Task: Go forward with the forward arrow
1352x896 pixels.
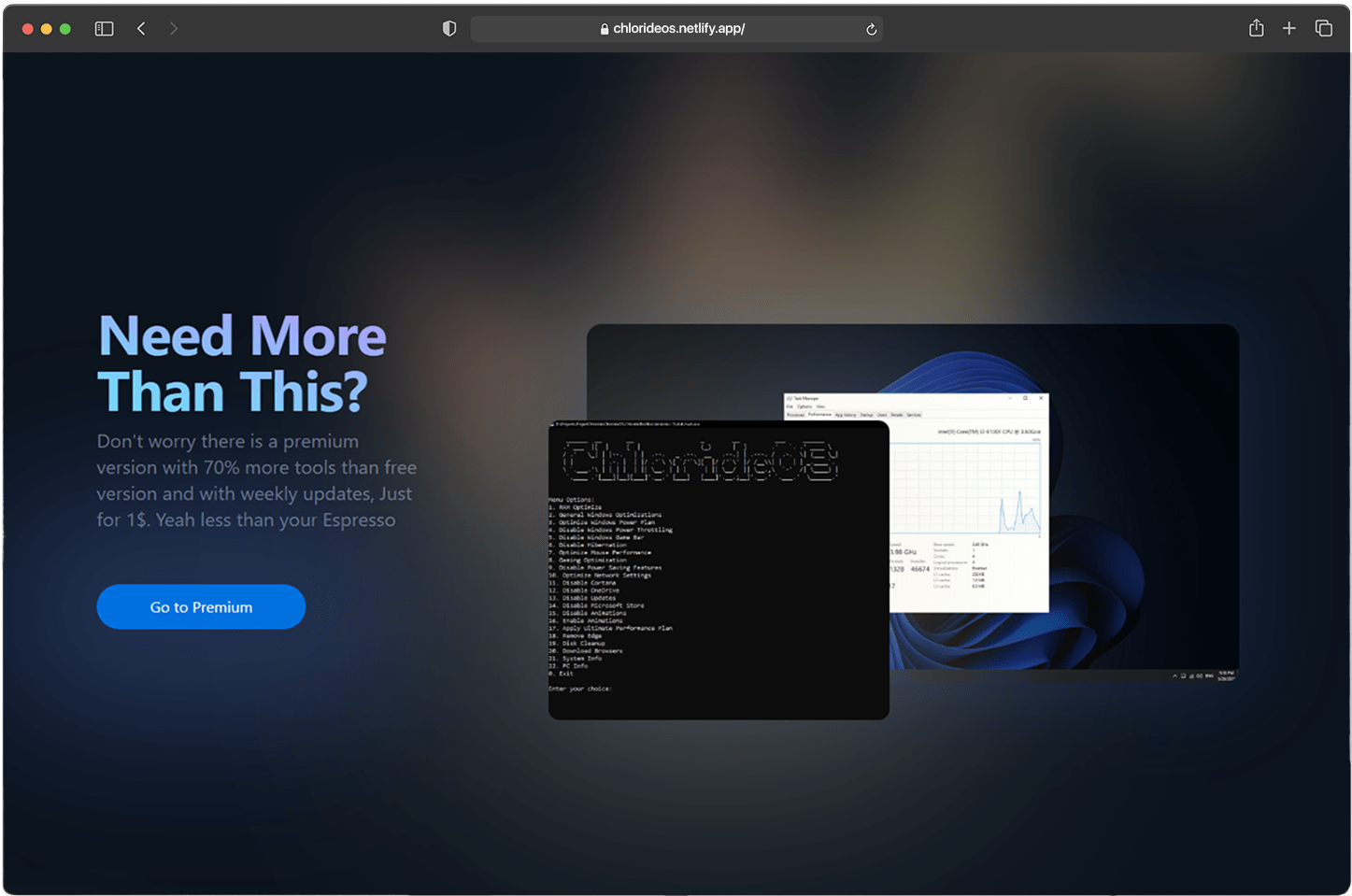Action: pyautogui.click(x=174, y=29)
